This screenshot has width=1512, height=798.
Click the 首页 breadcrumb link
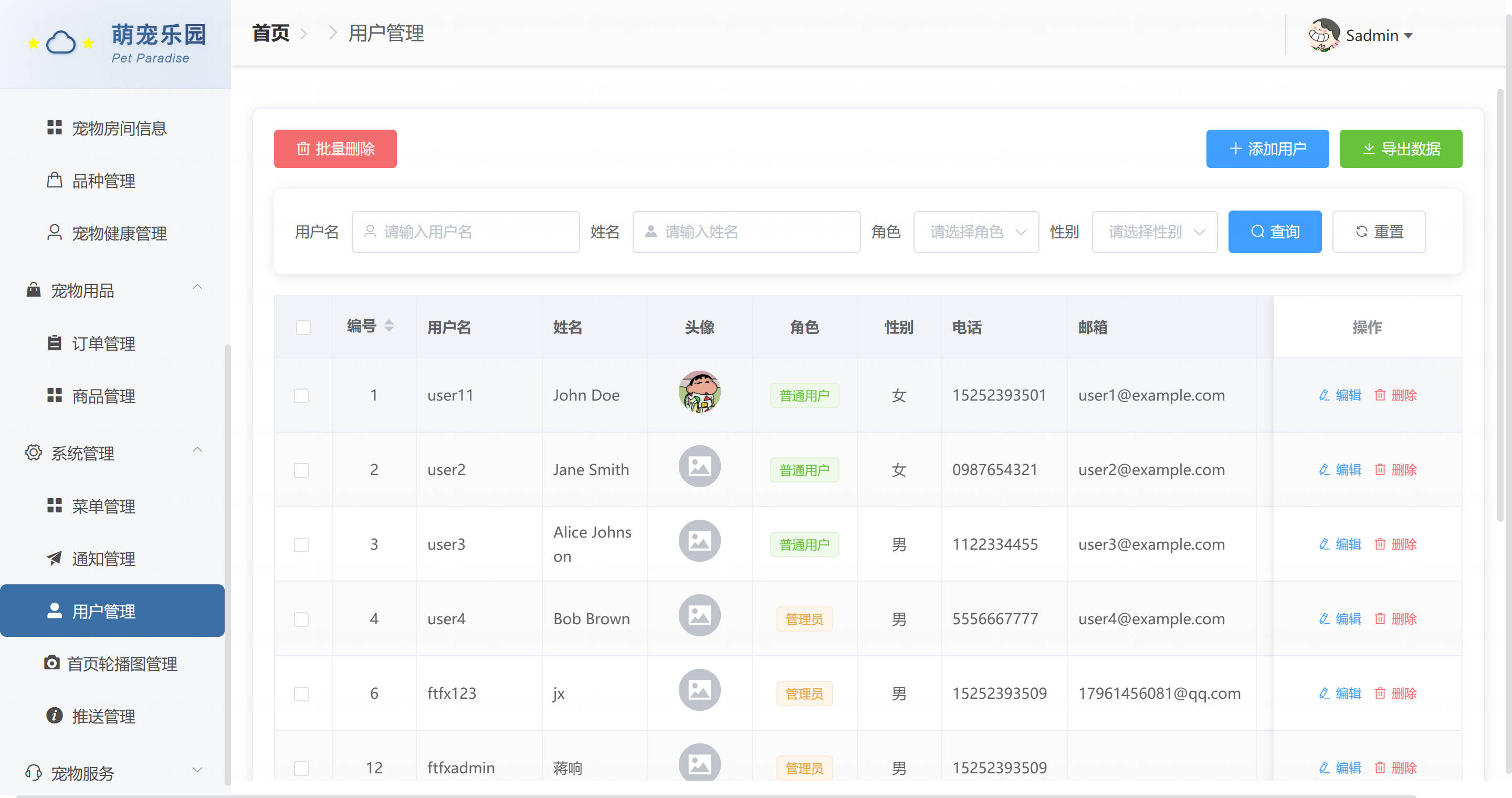[x=270, y=33]
